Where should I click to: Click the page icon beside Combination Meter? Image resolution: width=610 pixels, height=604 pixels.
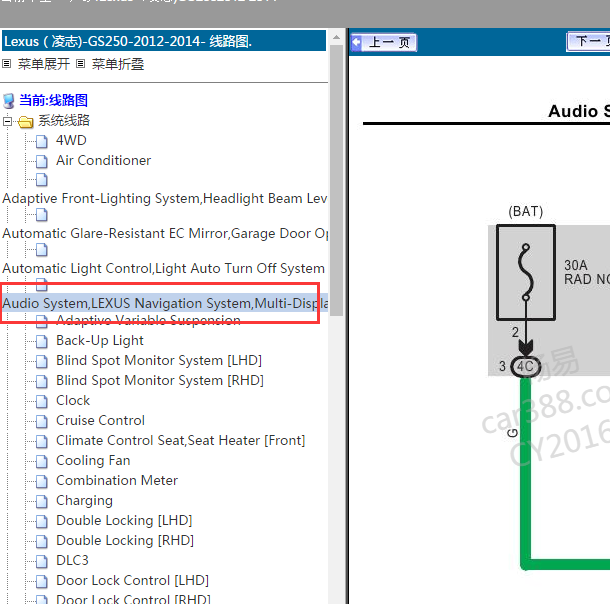click(42, 481)
